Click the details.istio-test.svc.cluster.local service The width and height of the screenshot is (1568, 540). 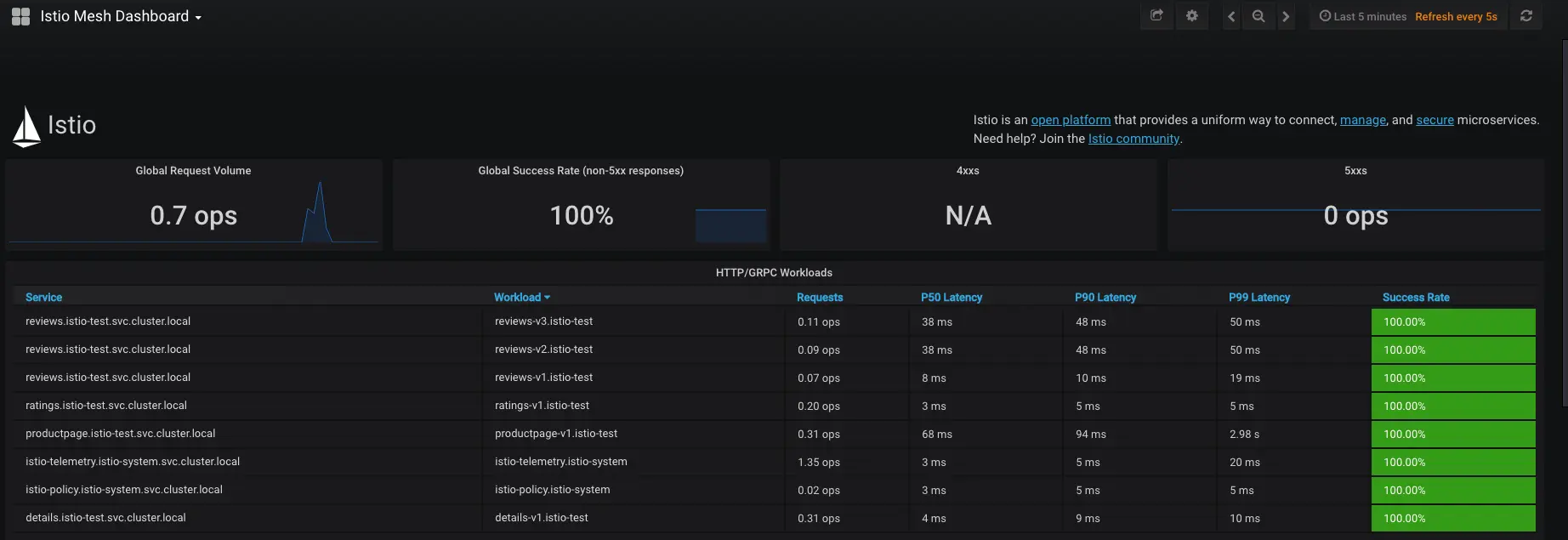(x=105, y=518)
